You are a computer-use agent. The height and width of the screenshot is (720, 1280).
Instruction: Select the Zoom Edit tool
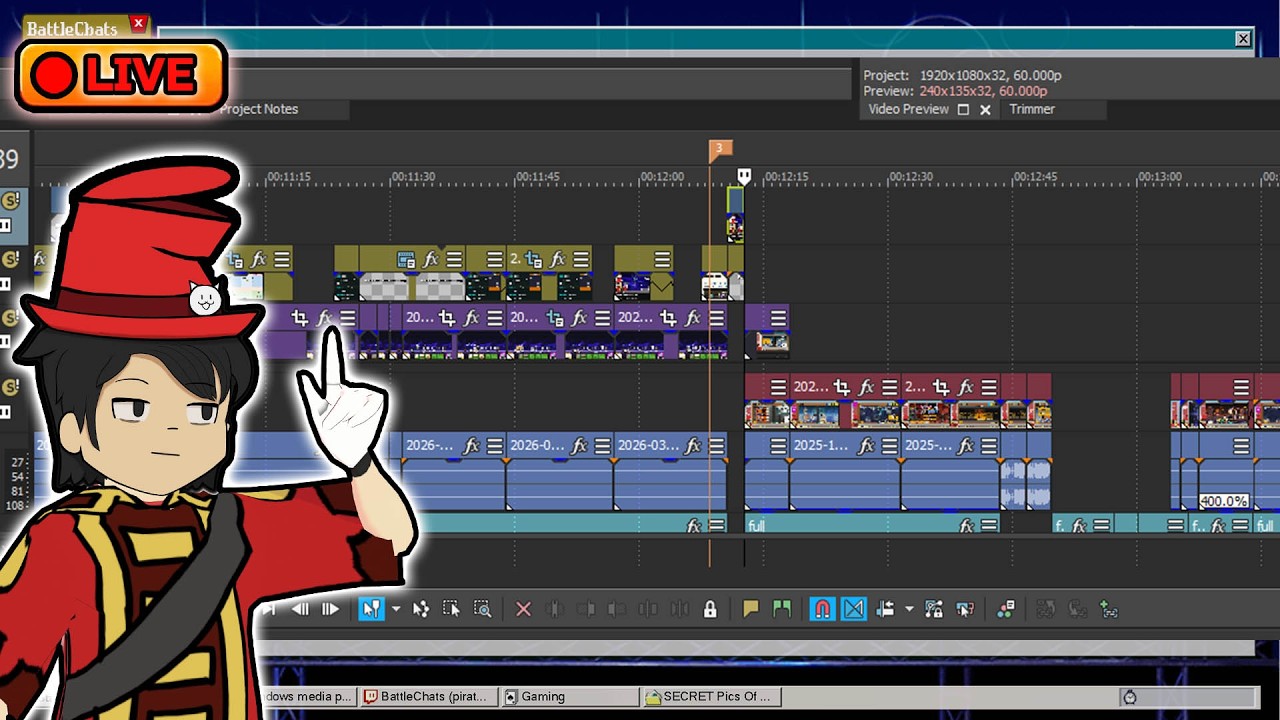482,609
